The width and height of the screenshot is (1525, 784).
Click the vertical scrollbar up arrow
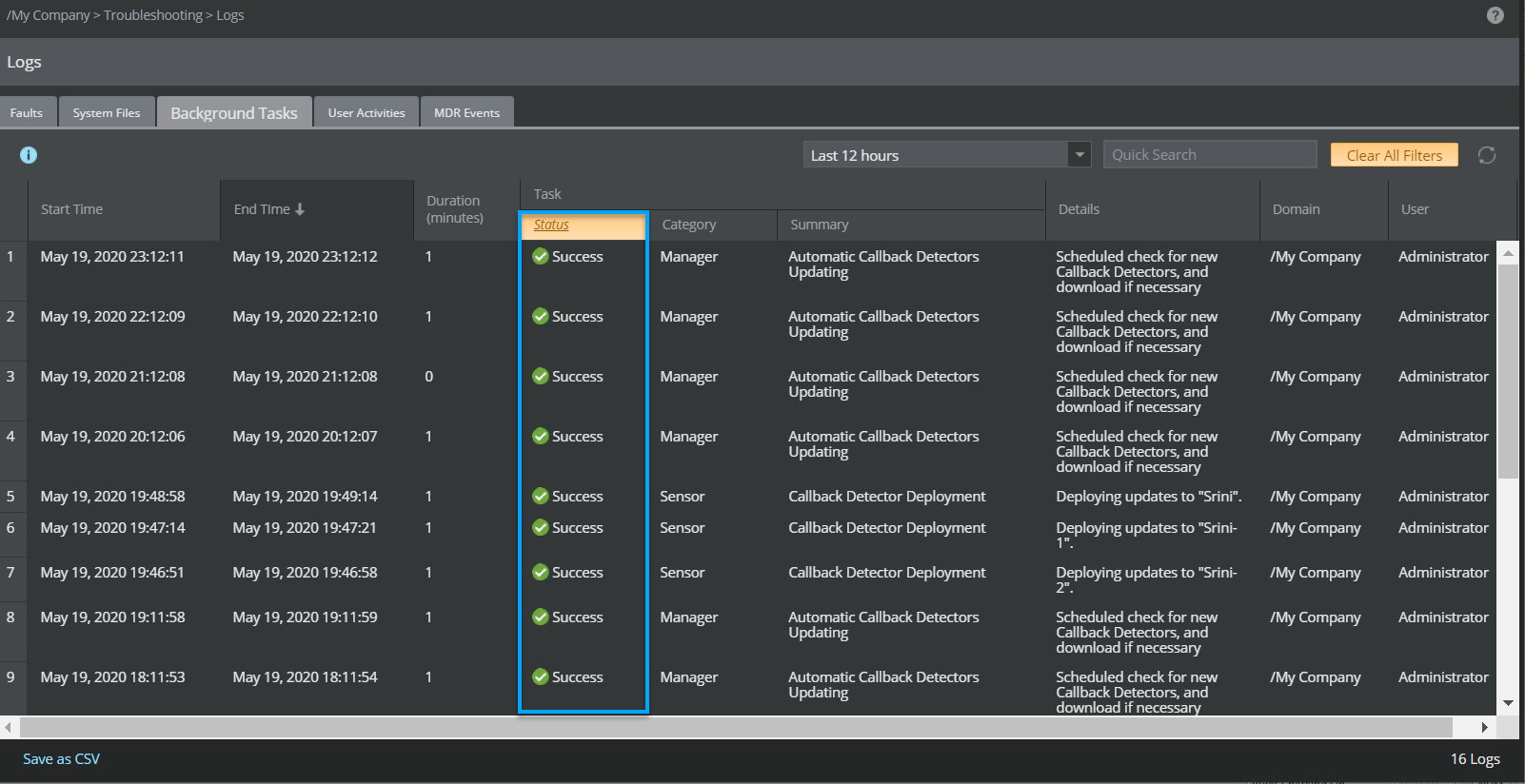[1508, 253]
